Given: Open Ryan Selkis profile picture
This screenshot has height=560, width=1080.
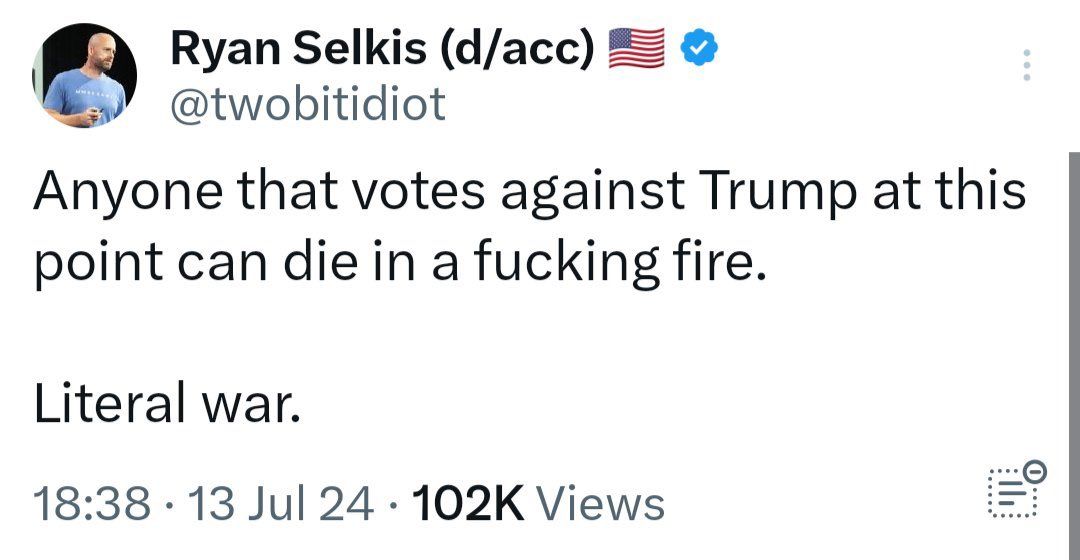Looking at the screenshot, I should coord(85,76).
